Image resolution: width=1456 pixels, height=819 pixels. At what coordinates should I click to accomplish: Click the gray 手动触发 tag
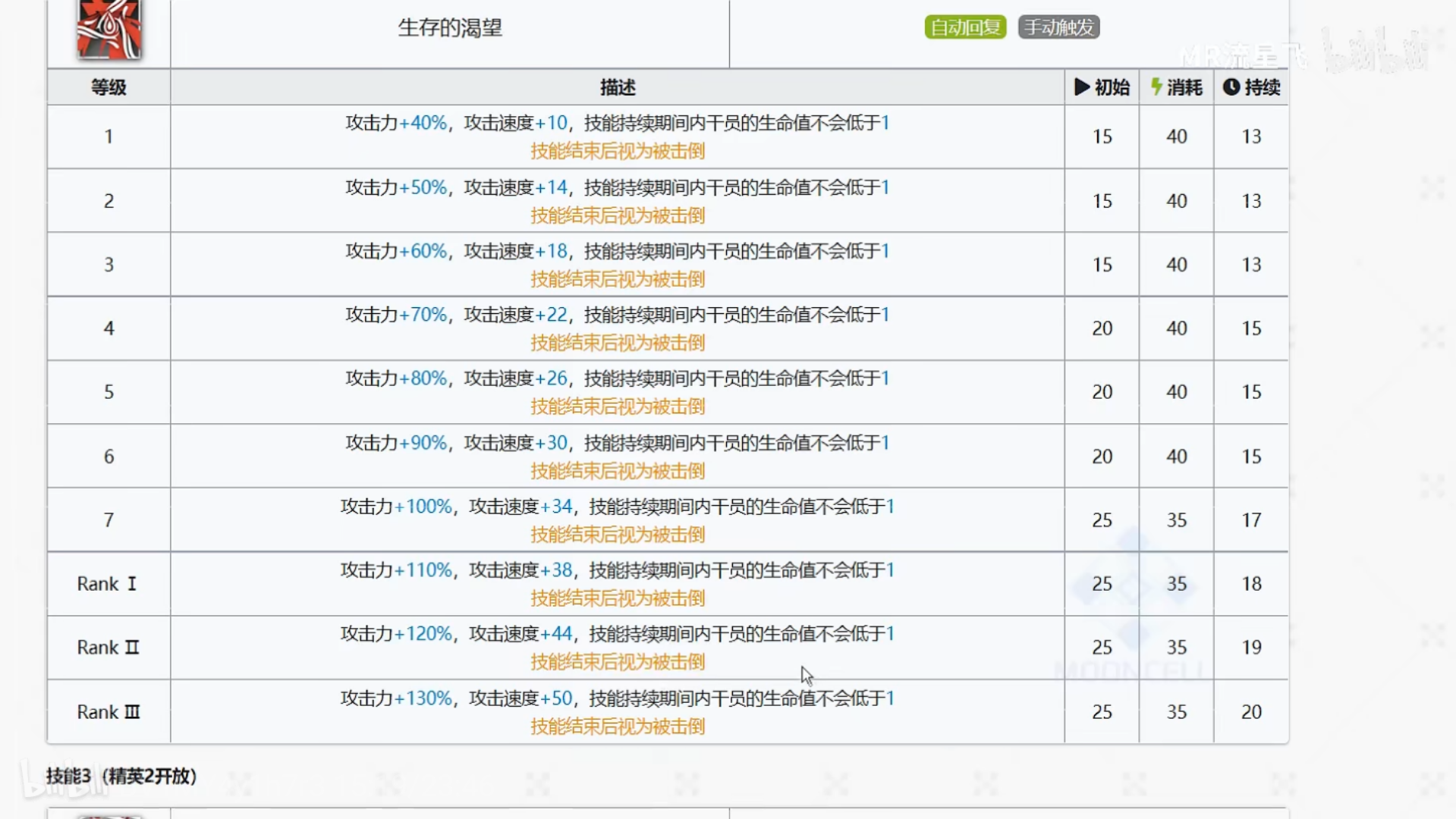coord(1058,27)
